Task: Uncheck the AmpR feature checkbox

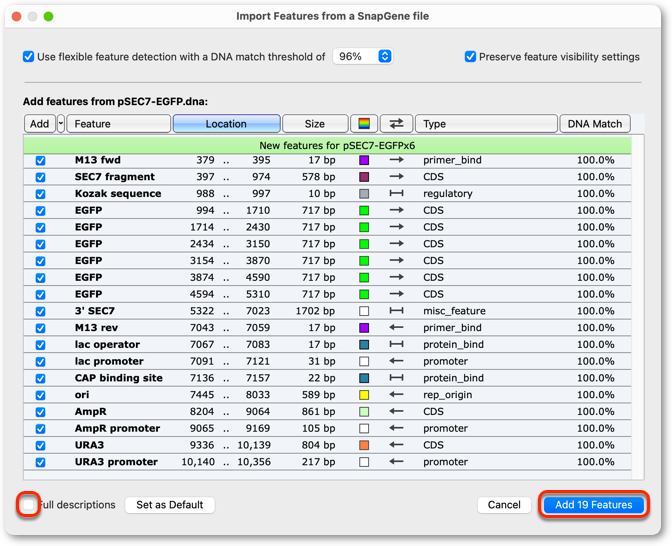Action: tap(40, 411)
